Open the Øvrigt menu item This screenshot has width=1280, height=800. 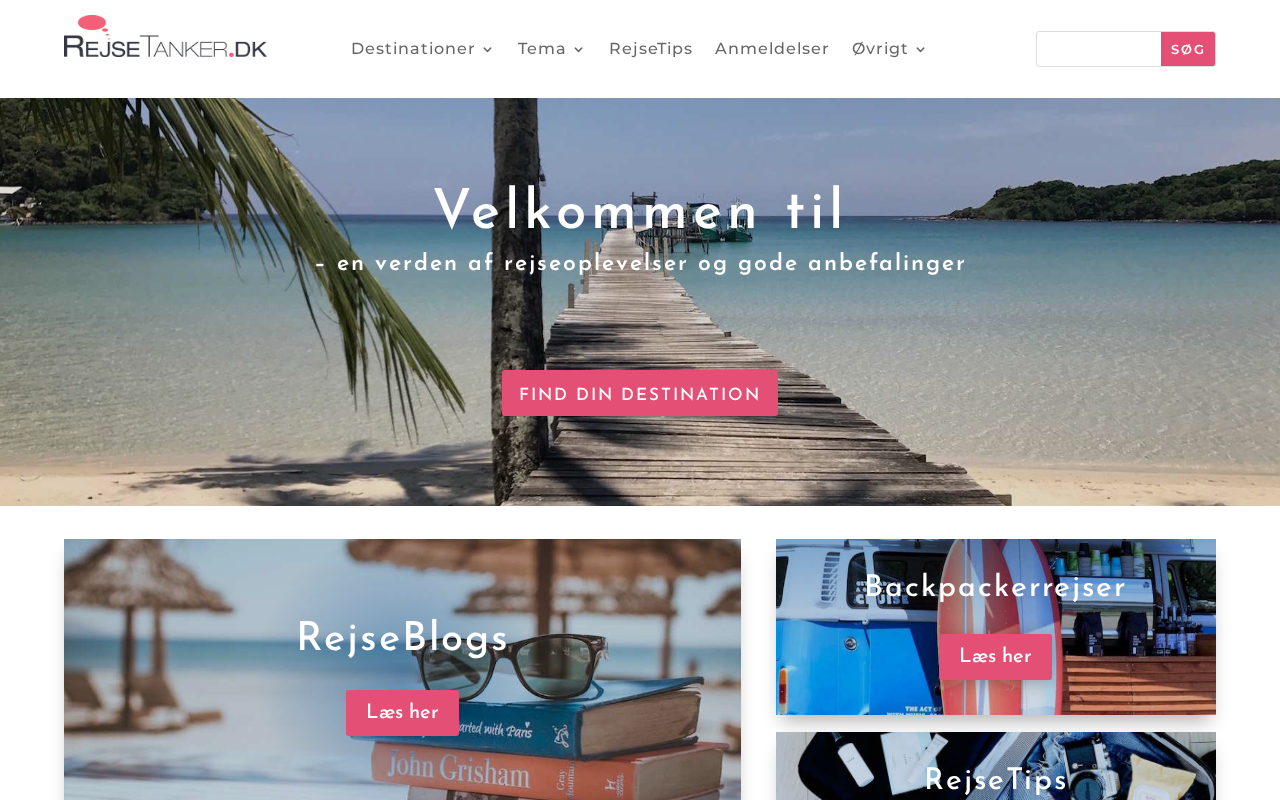click(889, 49)
